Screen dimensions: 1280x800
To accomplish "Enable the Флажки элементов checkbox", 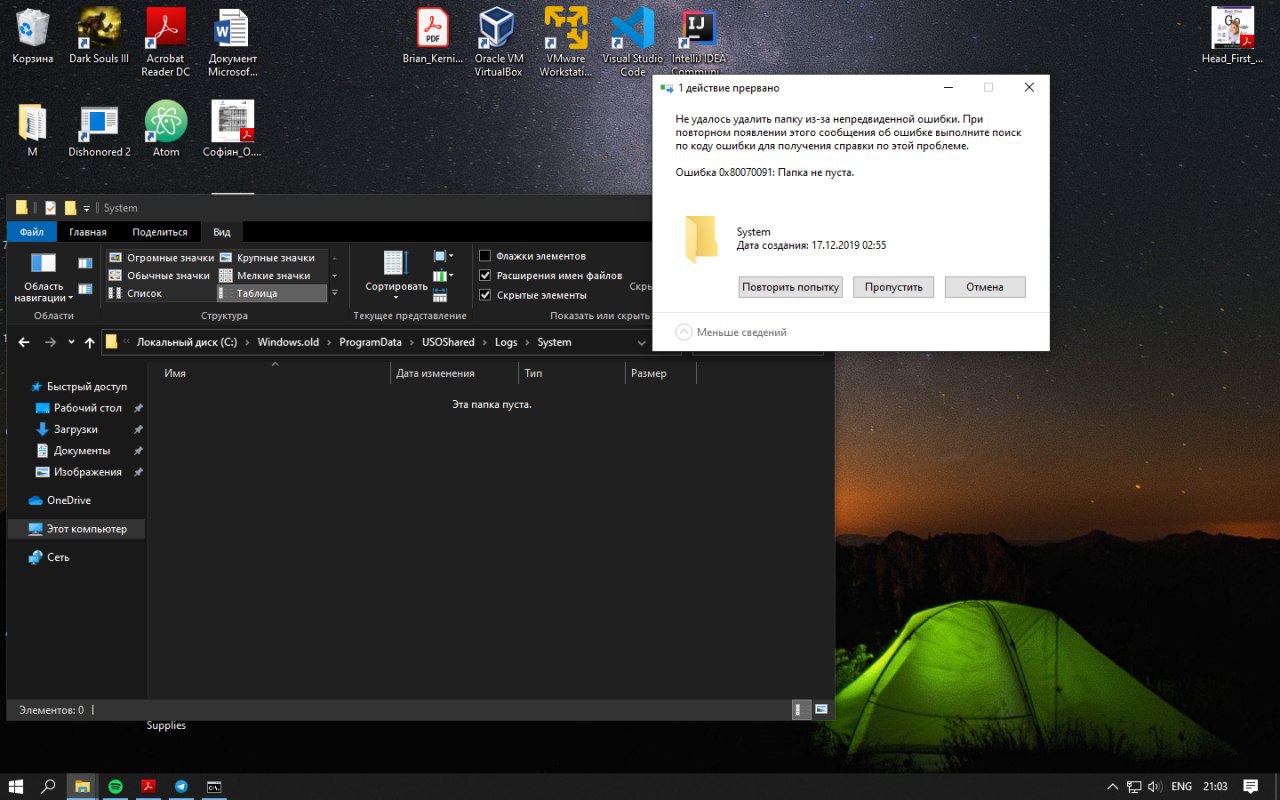I will click(485, 256).
